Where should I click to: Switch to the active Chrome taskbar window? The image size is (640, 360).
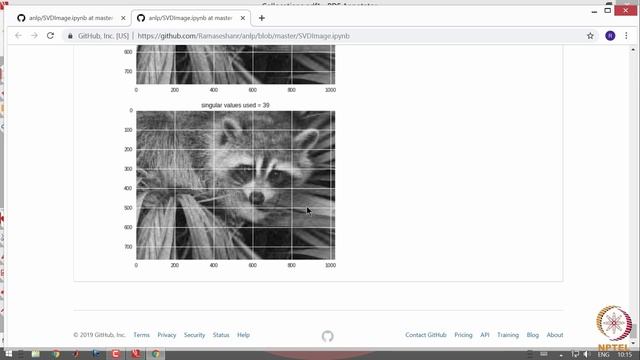[156, 354]
